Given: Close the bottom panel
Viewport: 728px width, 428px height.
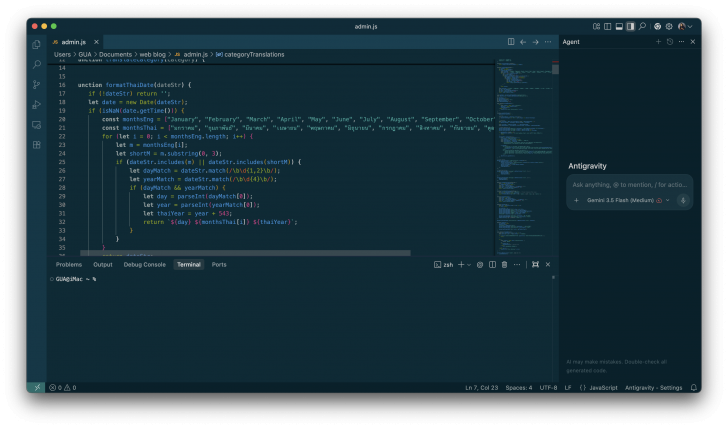Looking at the screenshot, I should (548, 265).
